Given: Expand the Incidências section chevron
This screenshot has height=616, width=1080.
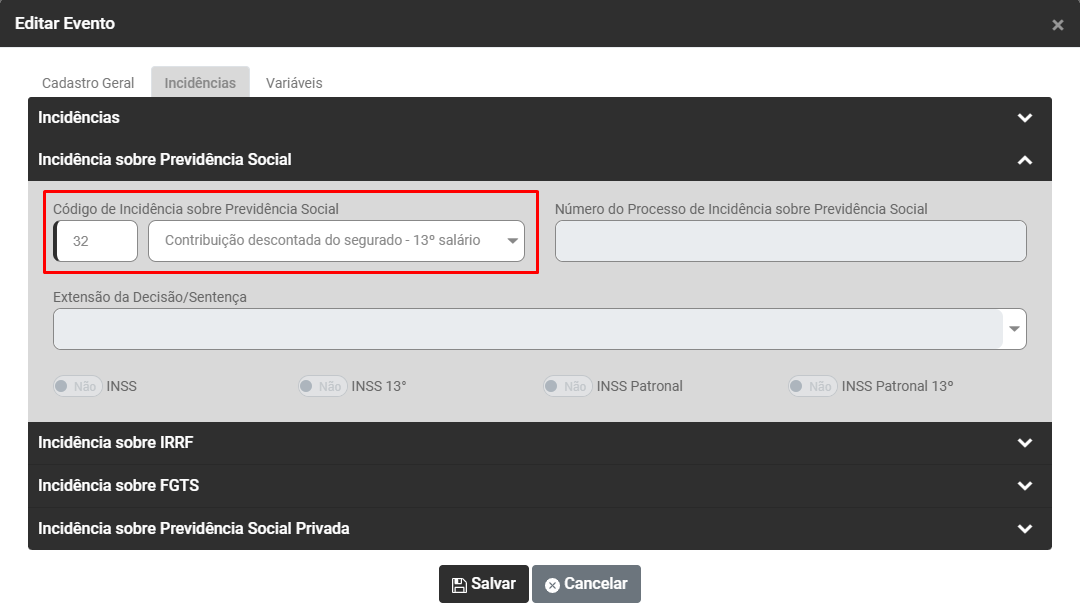Looking at the screenshot, I should click(1024, 118).
